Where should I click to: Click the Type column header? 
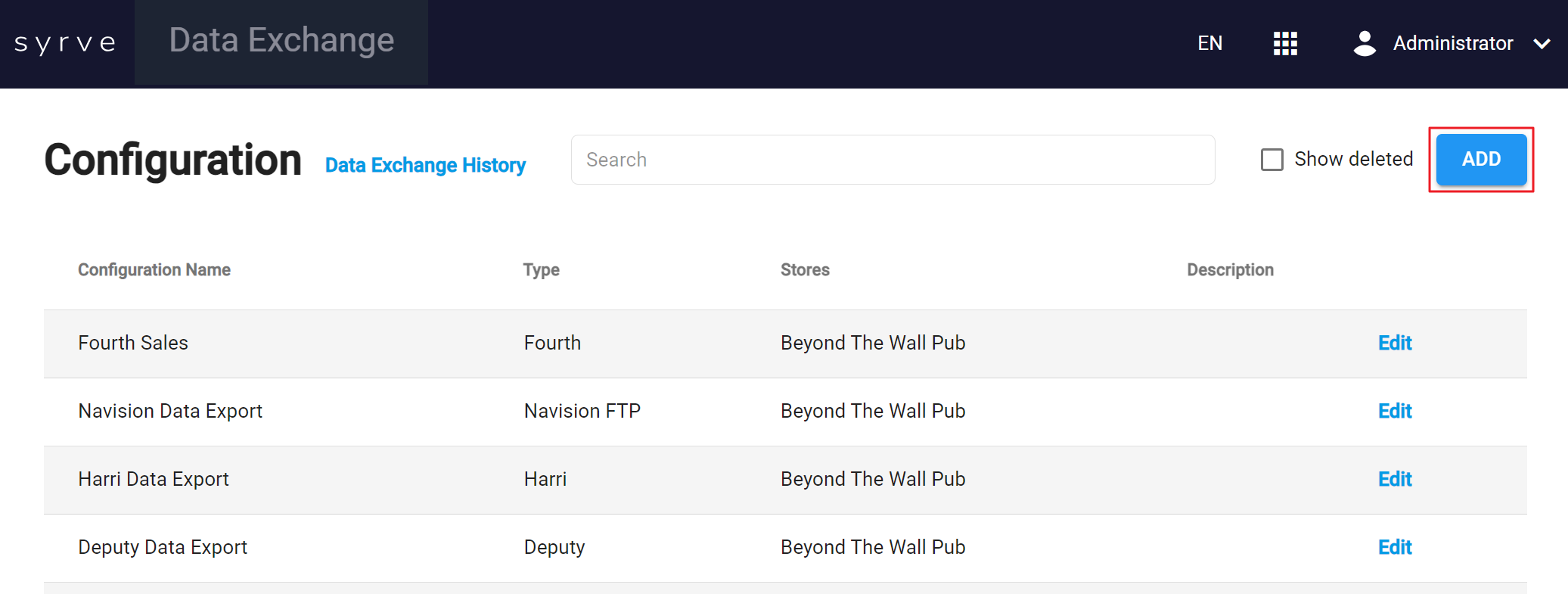pos(542,270)
